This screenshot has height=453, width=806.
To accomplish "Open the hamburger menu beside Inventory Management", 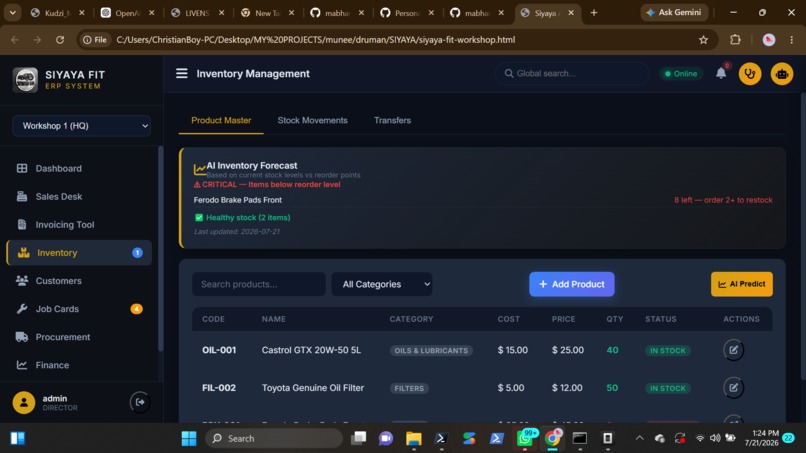I will pos(181,74).
